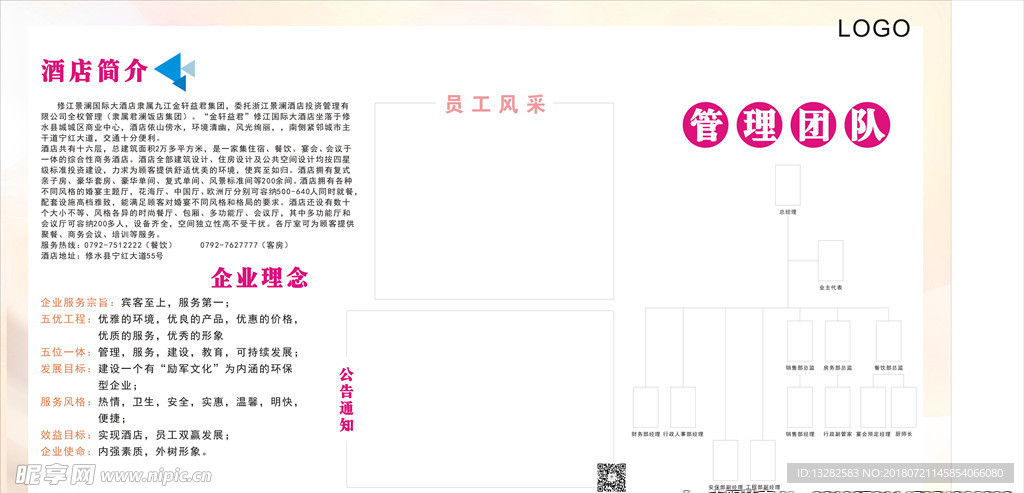The width and height of the screenshot is (1024, 493).
Task: Select the 餐饮部总监 photo placeholder box
Action: pyautogui.click(x=889, y=341)
